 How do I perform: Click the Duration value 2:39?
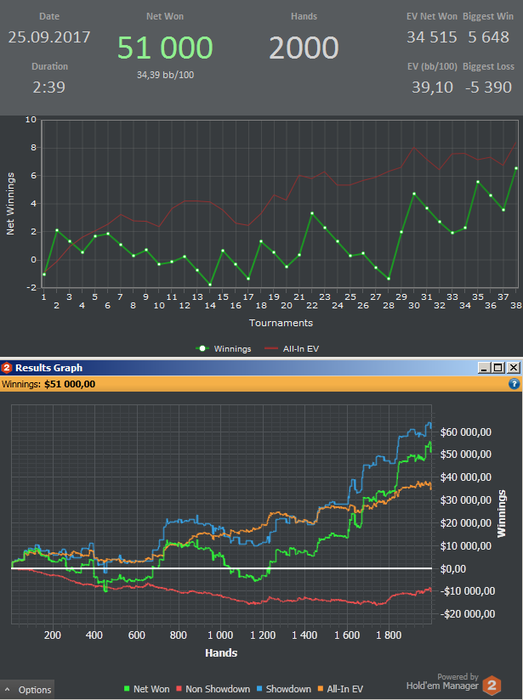point(49,87)
